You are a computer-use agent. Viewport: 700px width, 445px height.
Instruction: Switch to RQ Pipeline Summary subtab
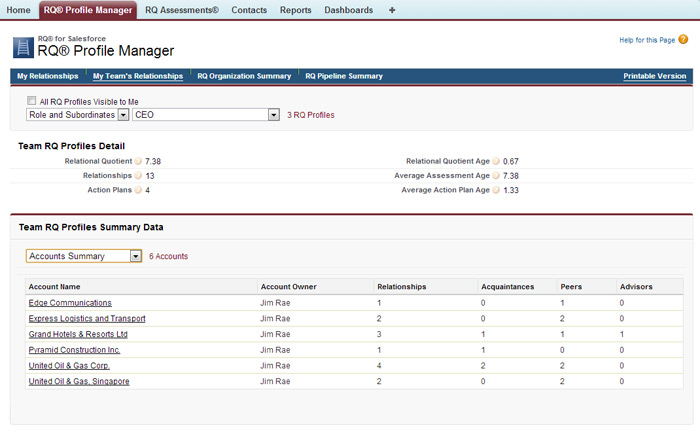pyautogui.click(x=344, y=76)
